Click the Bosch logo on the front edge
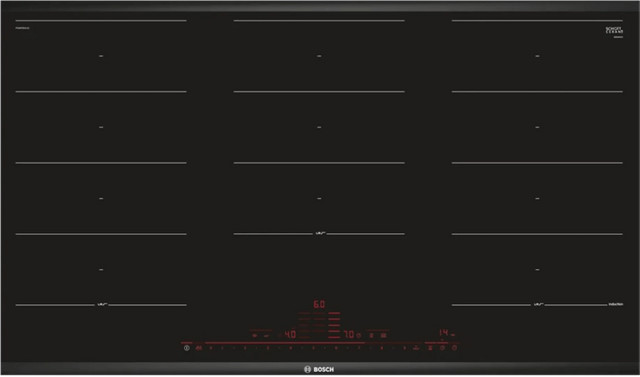The image size is (640, 377). pyautogui.click(x=319, y=370)
